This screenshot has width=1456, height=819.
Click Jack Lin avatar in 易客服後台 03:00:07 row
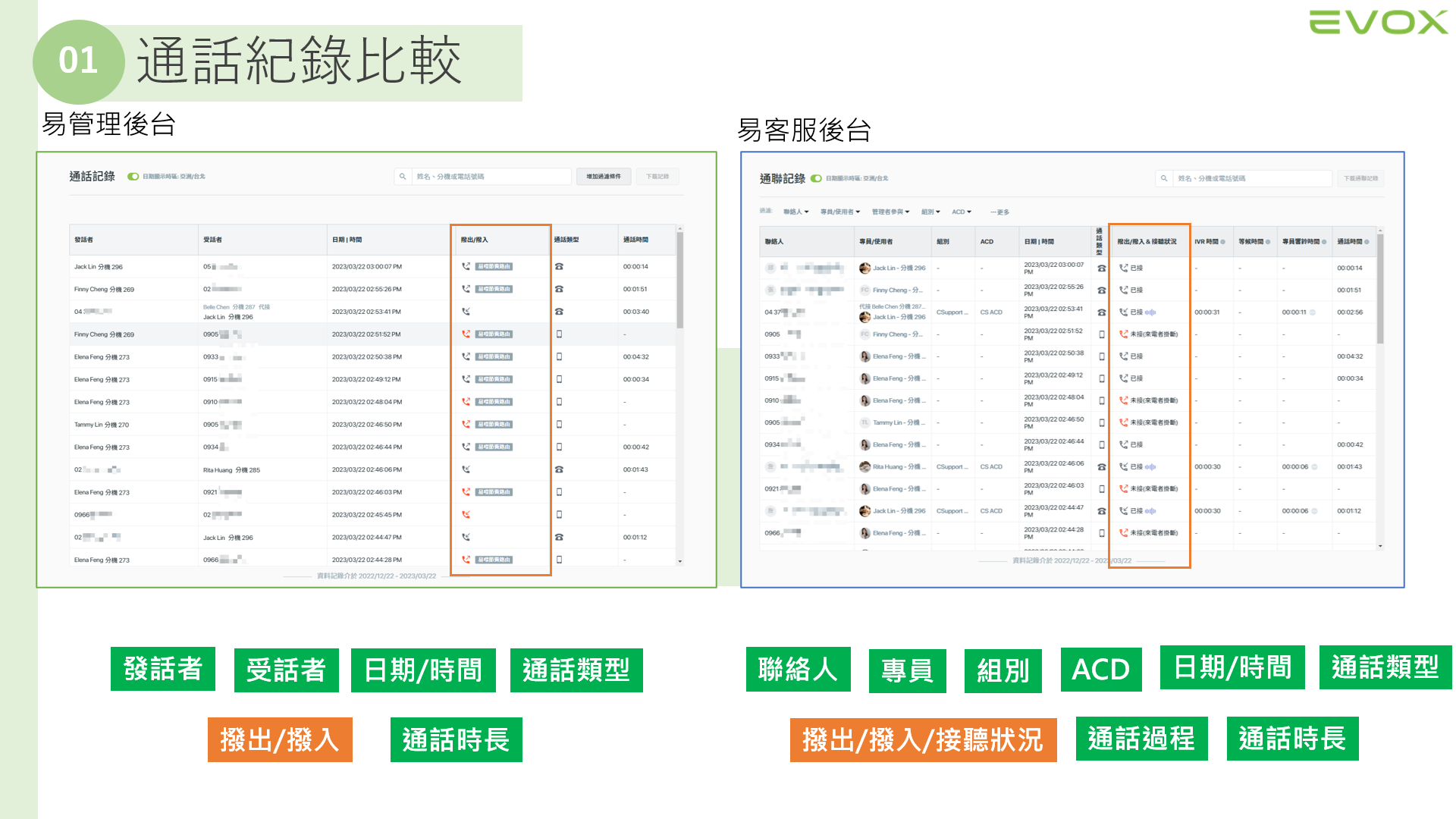coord(864,268)
